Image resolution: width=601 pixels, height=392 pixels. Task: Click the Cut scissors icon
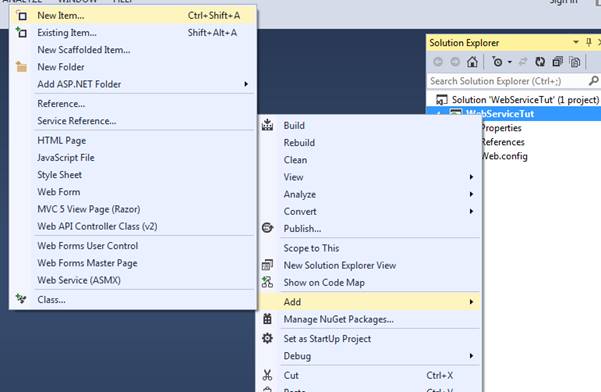(x=267, y=375)
